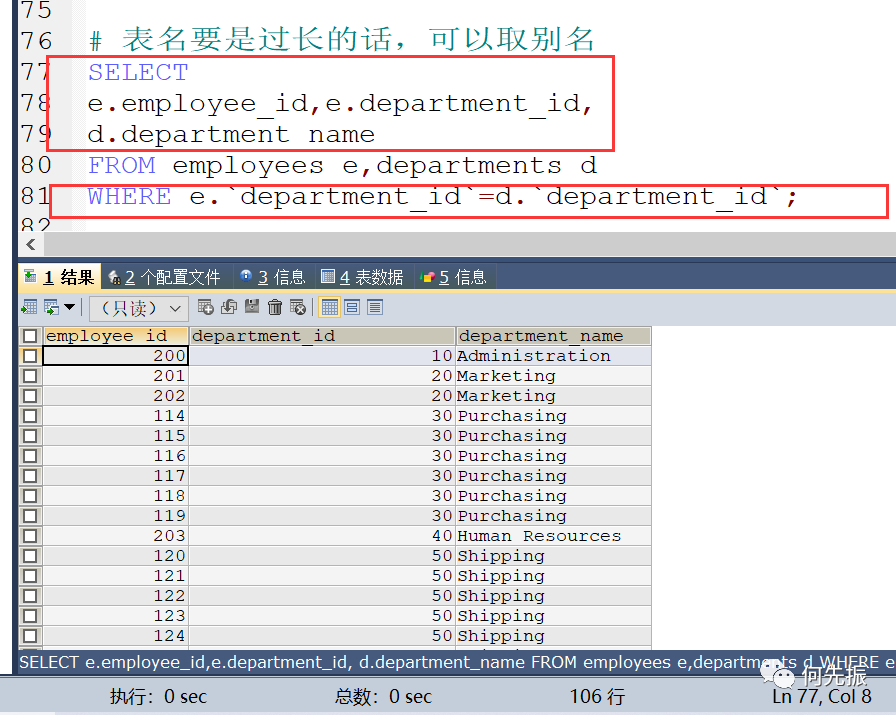
Task: Open the 3 信息 tab
Action: coord(273,277)
